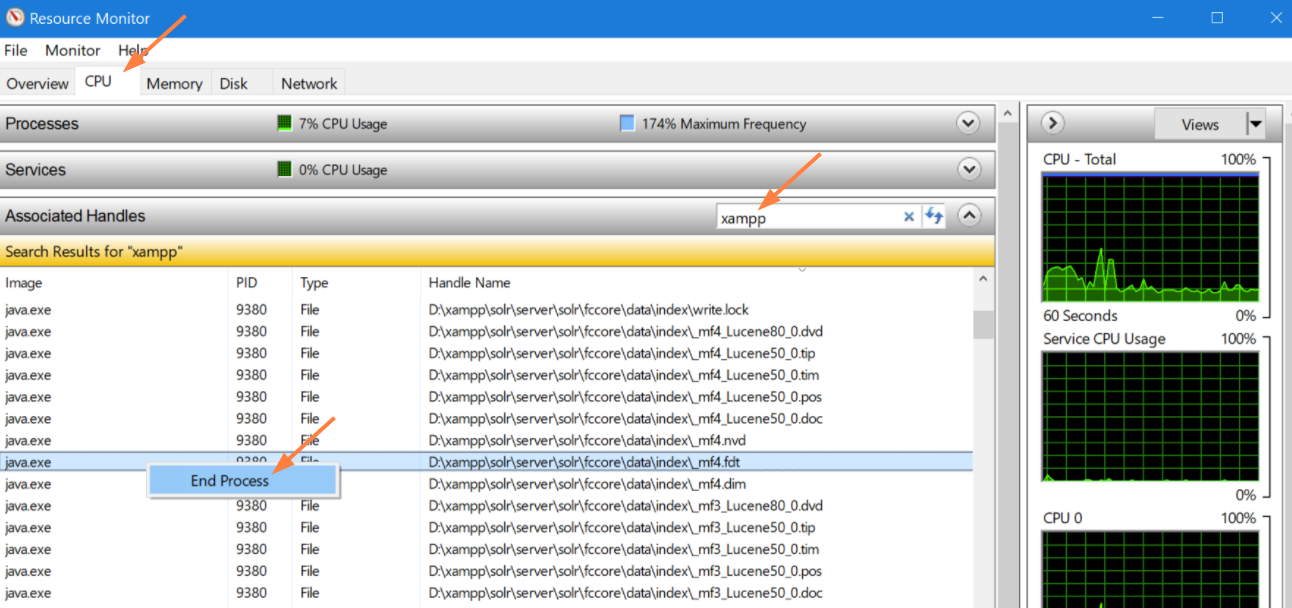The image size is (1292, 608).
Task: Open the File menu
Action: click(x=15, y=50)
